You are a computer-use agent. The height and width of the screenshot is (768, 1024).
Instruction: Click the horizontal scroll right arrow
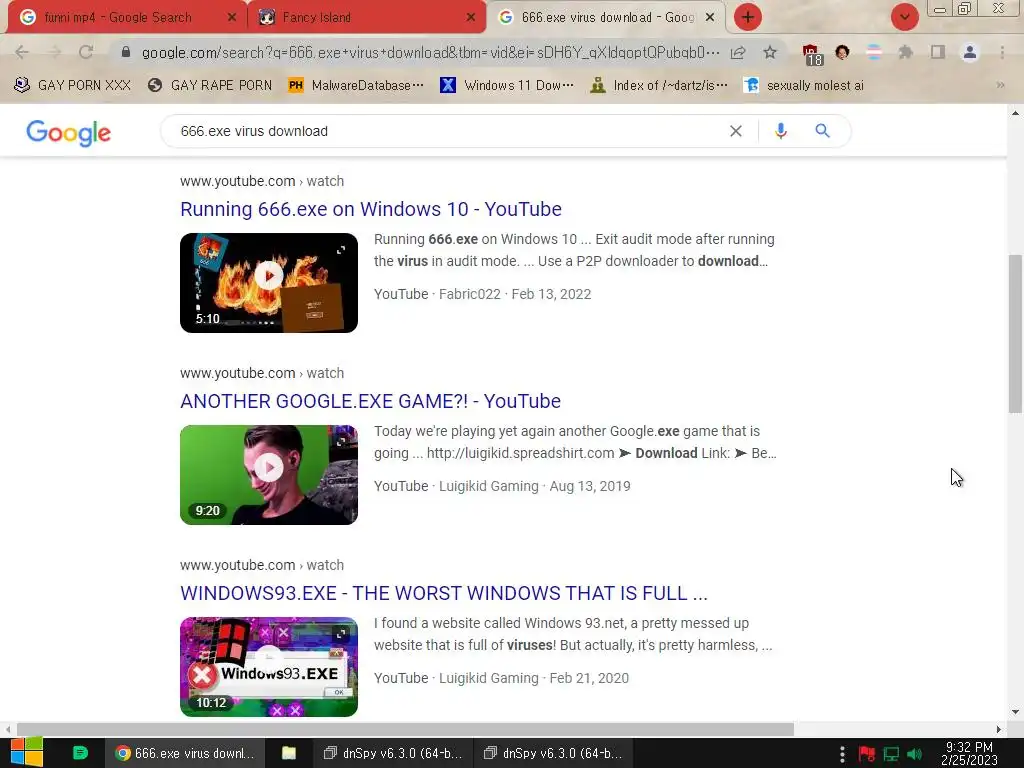click(999, 729)
